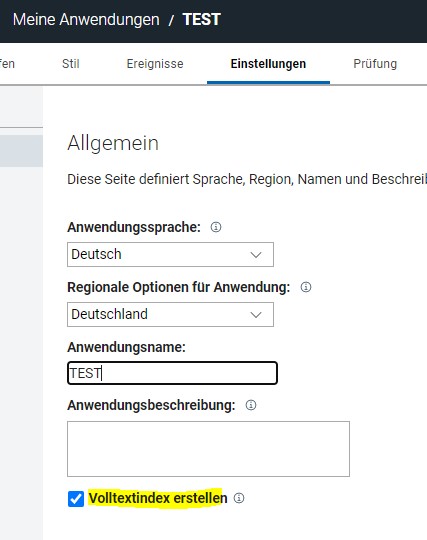This screenshot has width=427, height=540.
Task: Open info icon beside Volltextindex erstellen
Action: (x=239, y=498)
